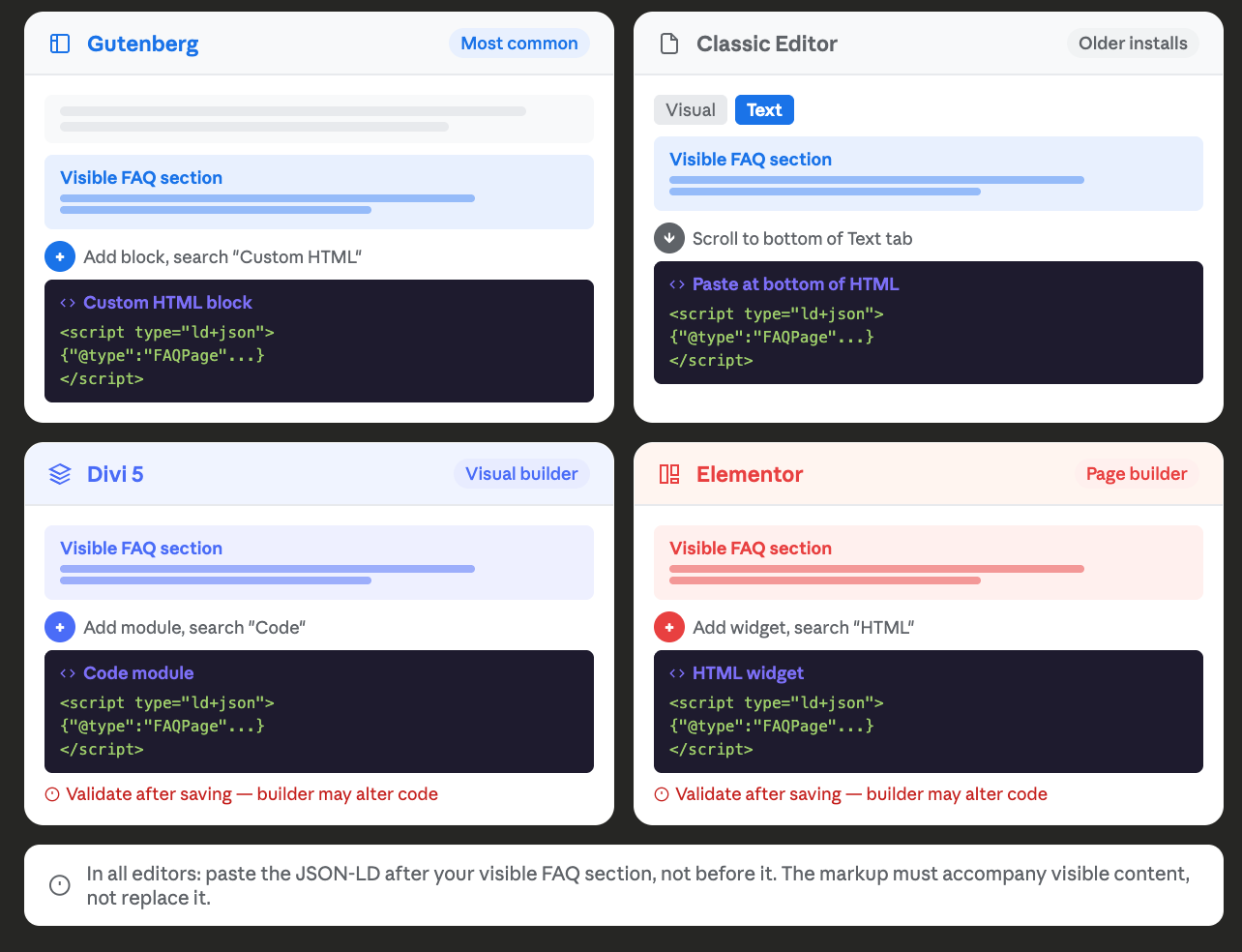The height and width of the screenshot is (952, 1242).
Task: Click code brackets icon next to Custom HTML block
Action: pyautogui.click(x=68, y=303)
